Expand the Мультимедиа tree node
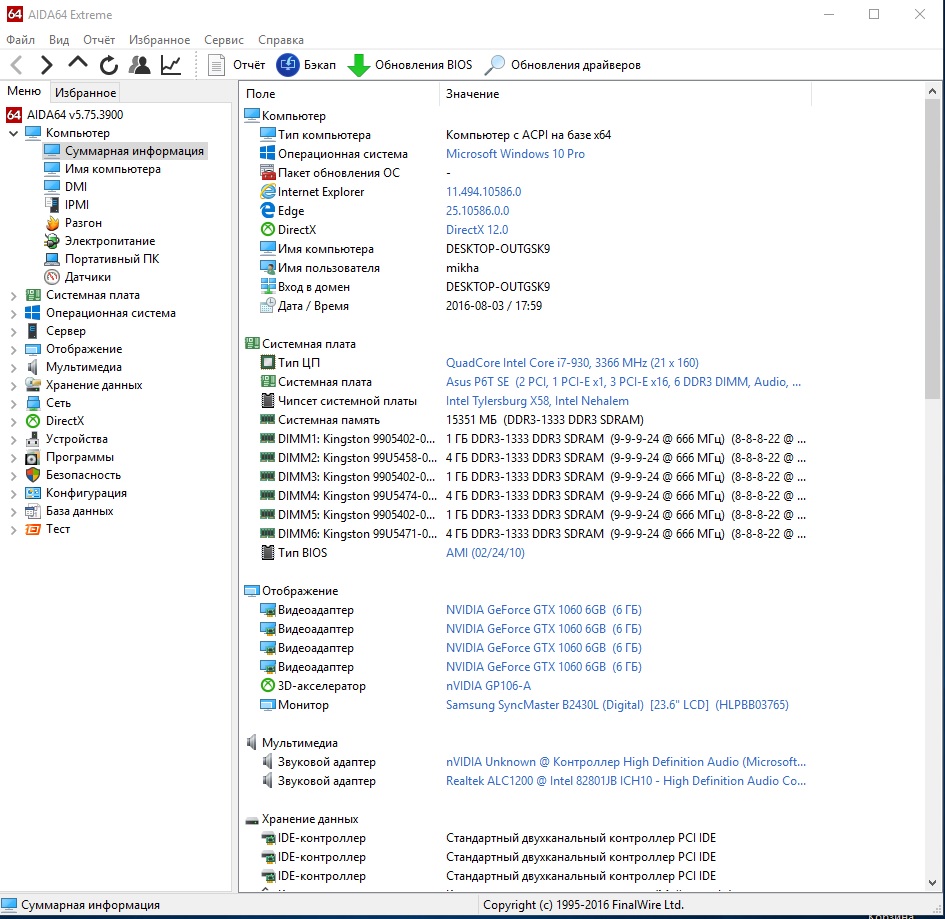This screenshot has height=919, width=945. [13, 368]
